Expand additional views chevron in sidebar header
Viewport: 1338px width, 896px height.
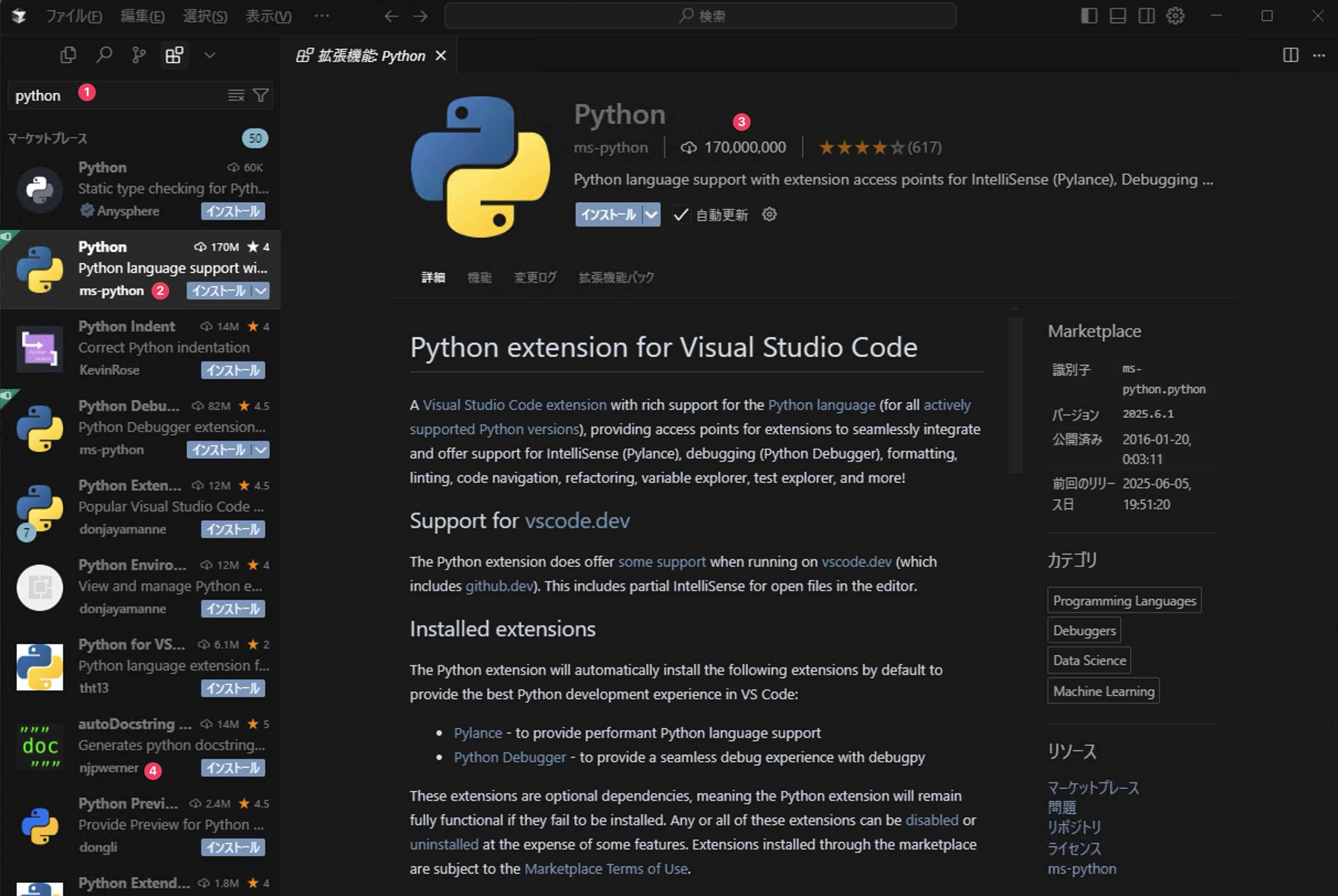tap(210, 55)
